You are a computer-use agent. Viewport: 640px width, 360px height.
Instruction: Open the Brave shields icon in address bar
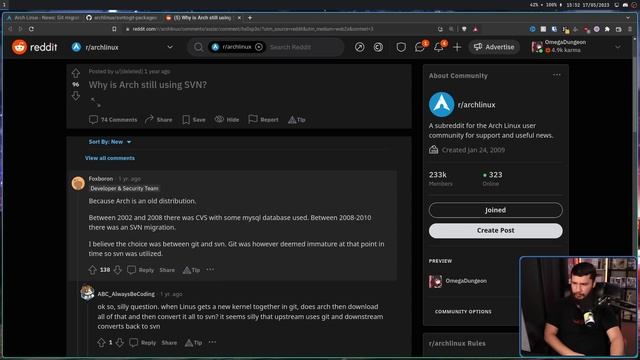pyautogui.click(x=464, y=29)
